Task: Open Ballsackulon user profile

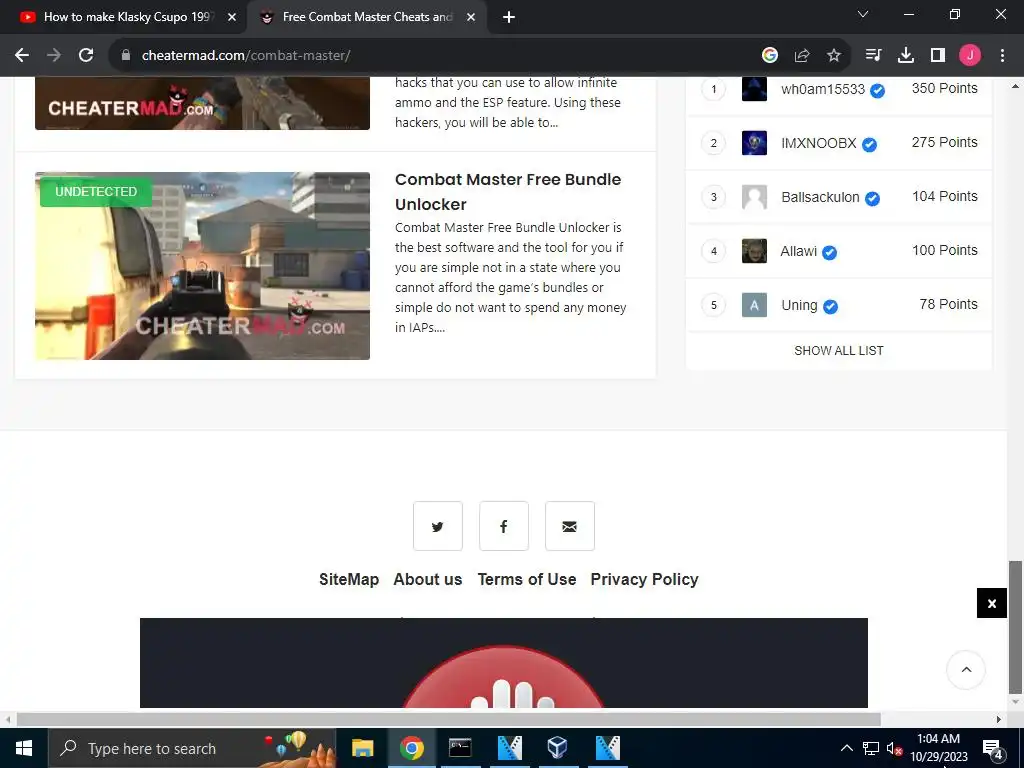Action: coord(820,197)
